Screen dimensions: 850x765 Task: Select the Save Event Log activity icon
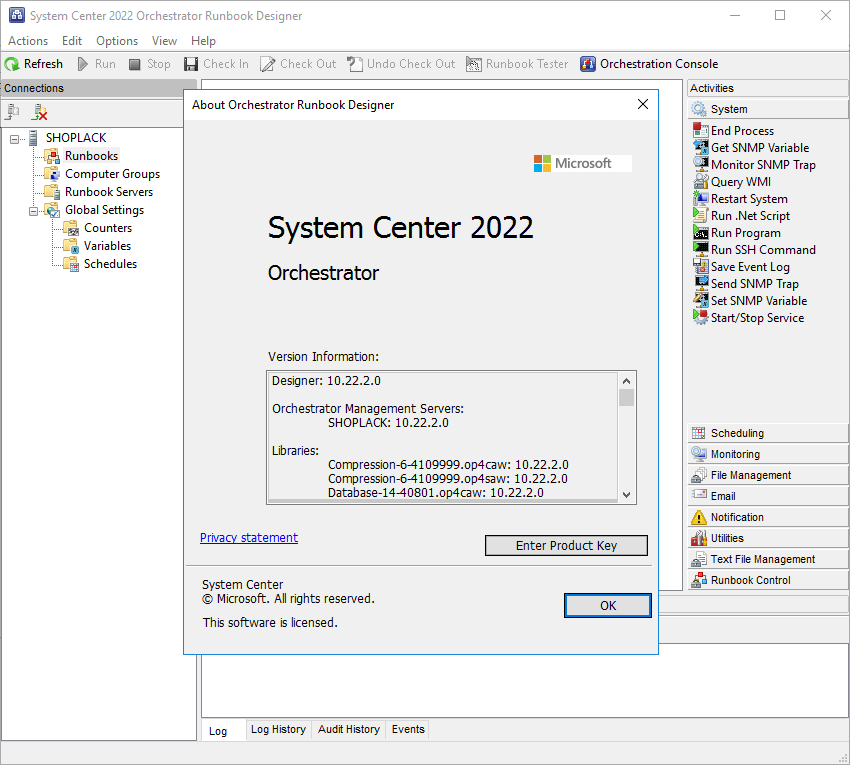(x=700, y=266)
